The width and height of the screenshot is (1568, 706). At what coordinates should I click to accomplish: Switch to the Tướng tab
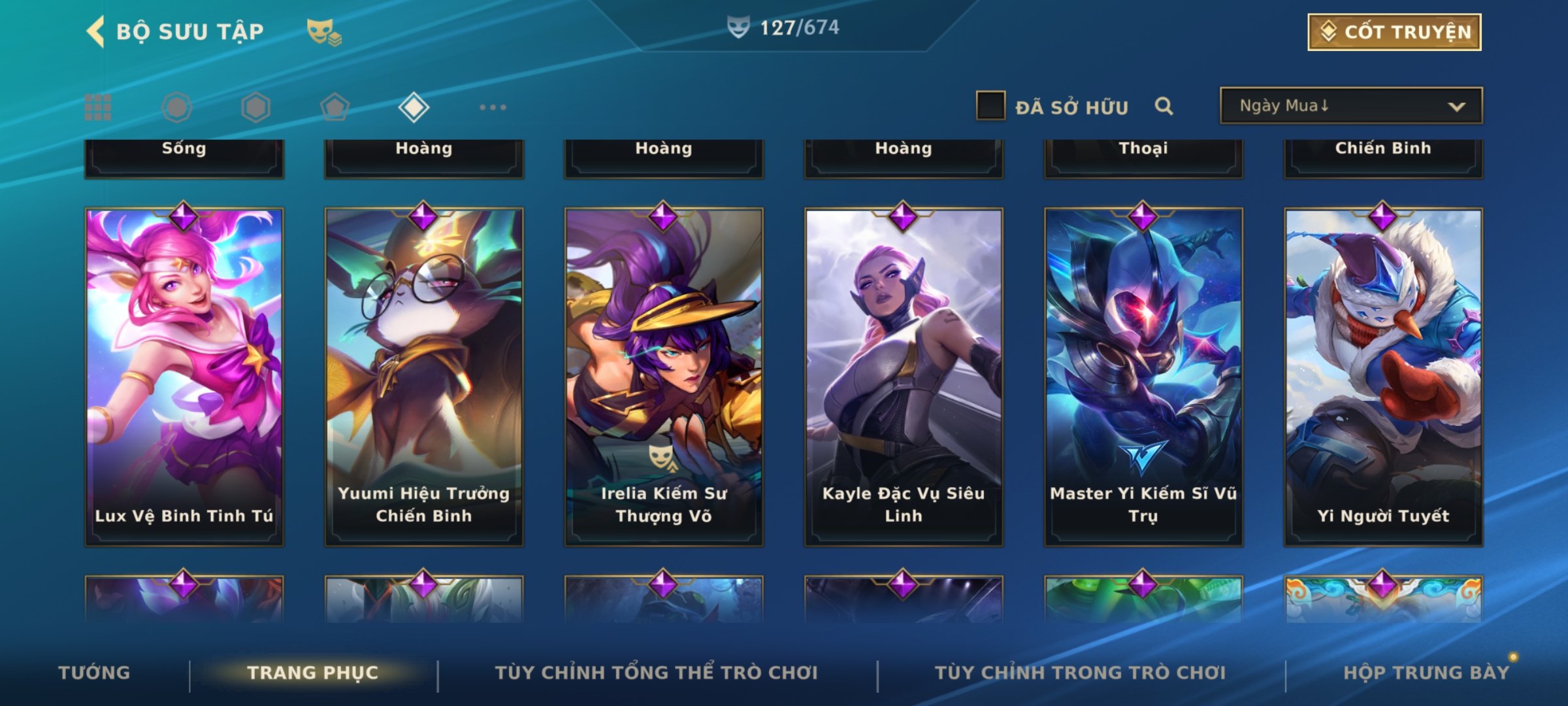[94, 673]
